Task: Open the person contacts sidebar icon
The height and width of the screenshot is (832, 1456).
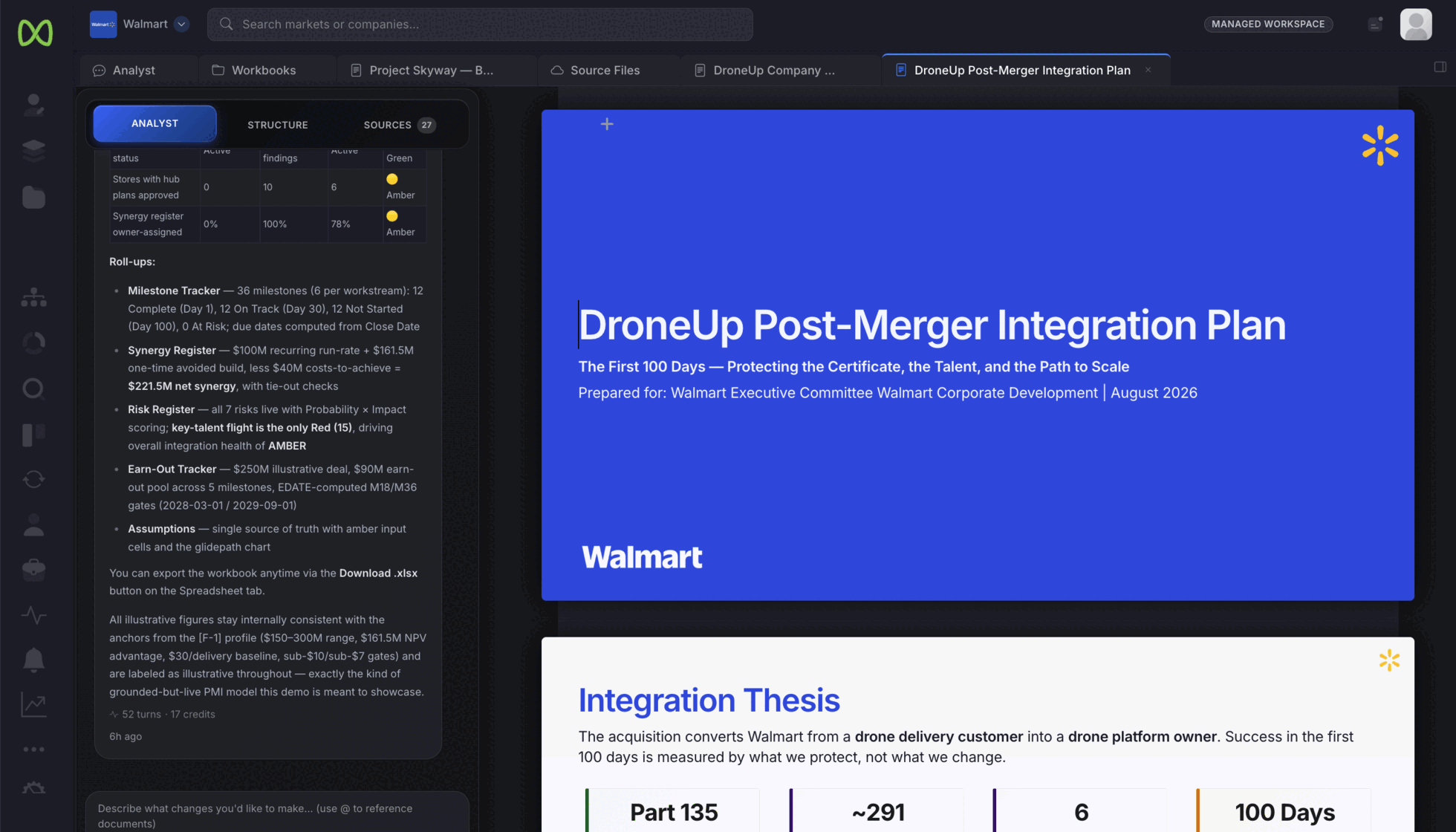Action: click(33, 525)
